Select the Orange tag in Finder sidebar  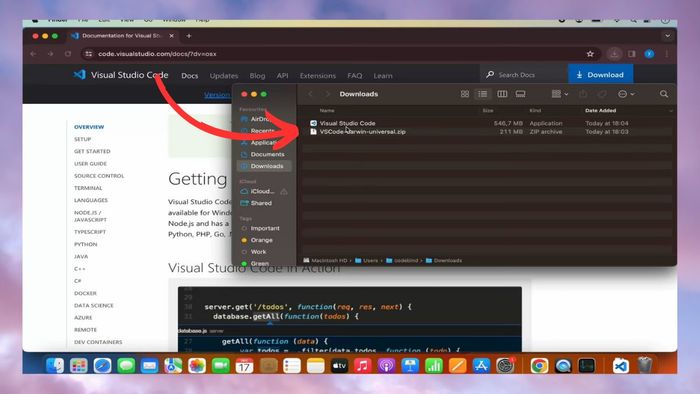(x=261, y=240)
